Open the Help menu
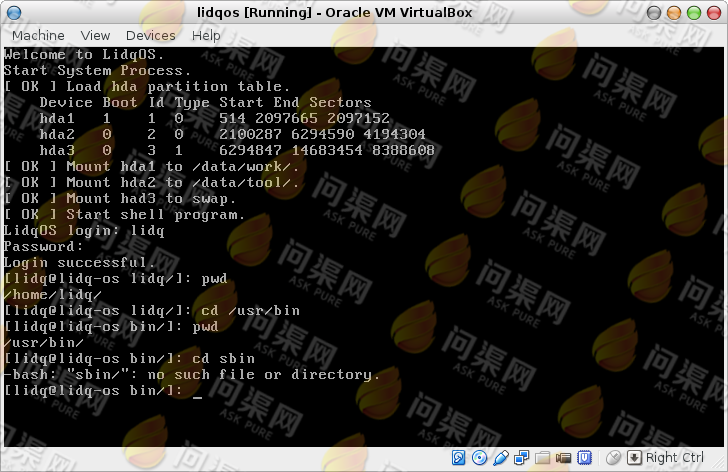Image resolution: width=728 pixels, height=472 pixels. (x=206, y=35)
